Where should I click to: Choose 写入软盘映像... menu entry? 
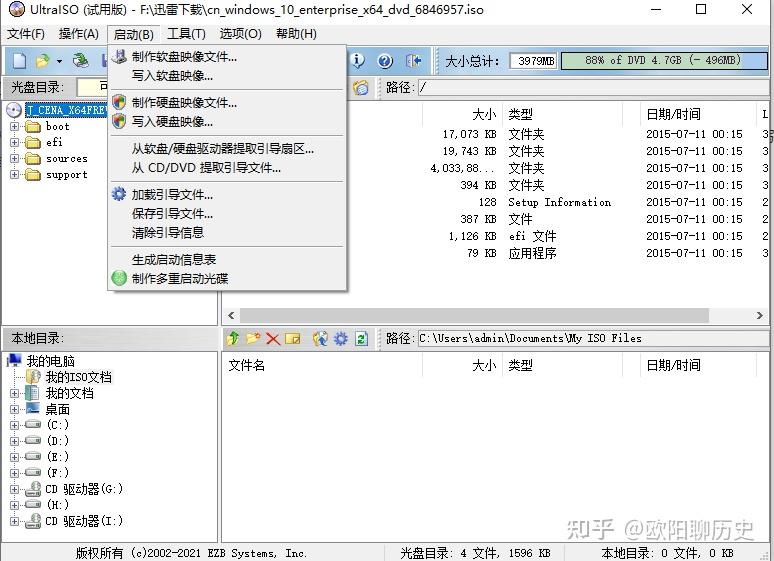point(227,76)
